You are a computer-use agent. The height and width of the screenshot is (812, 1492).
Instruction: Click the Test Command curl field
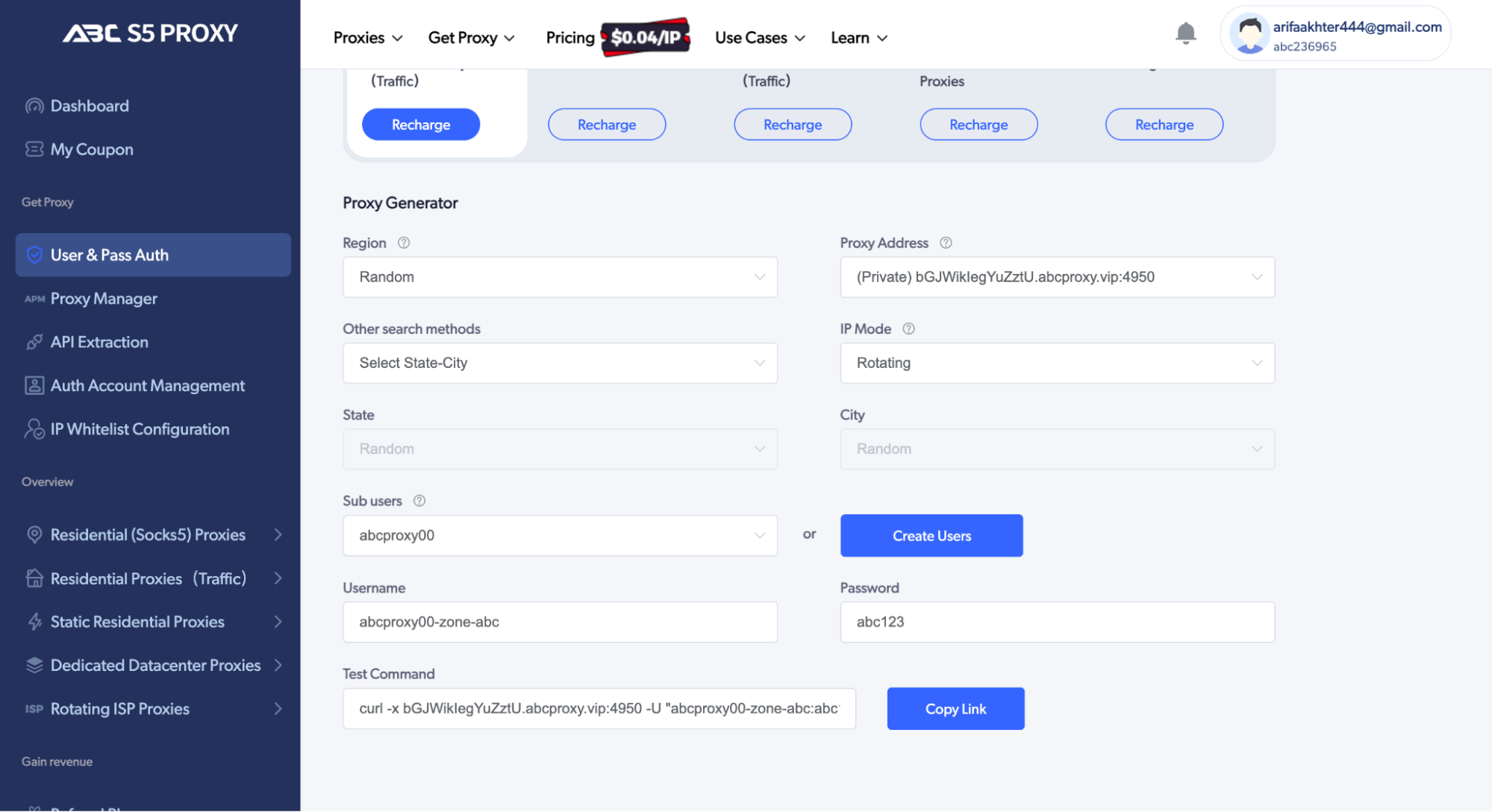(599, 708)
